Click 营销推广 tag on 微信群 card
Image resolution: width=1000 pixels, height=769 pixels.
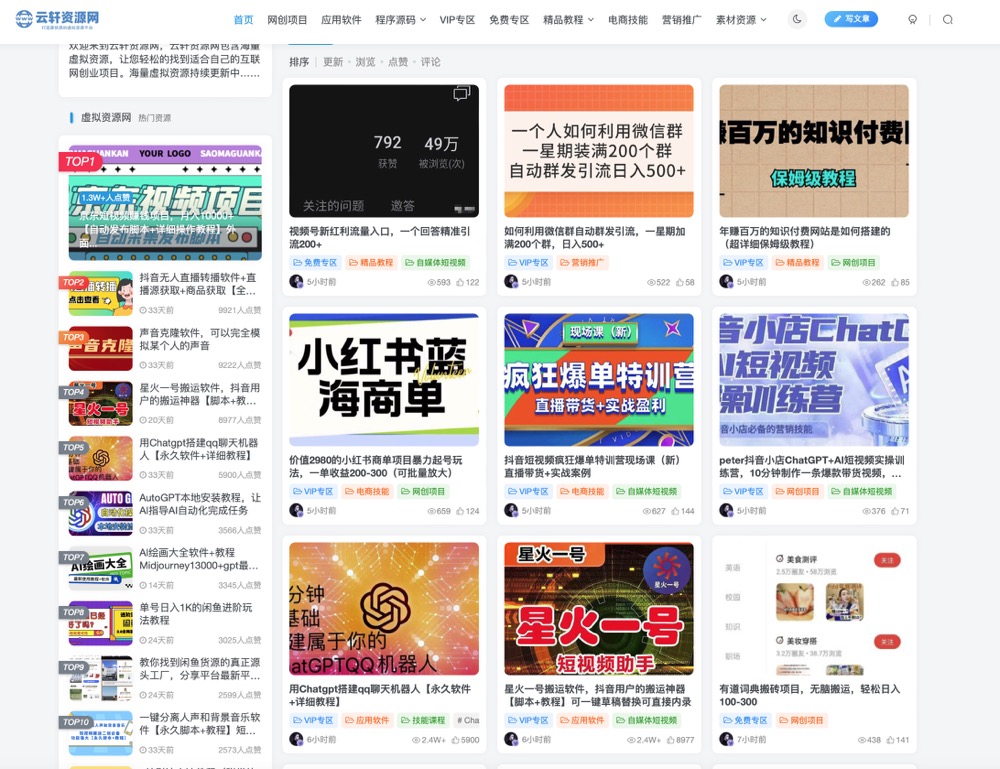coord(582,263)
